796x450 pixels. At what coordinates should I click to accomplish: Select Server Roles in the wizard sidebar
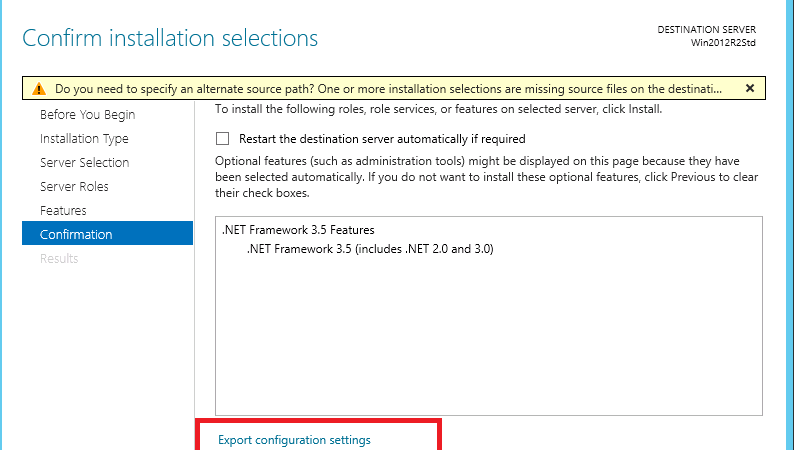74,186
